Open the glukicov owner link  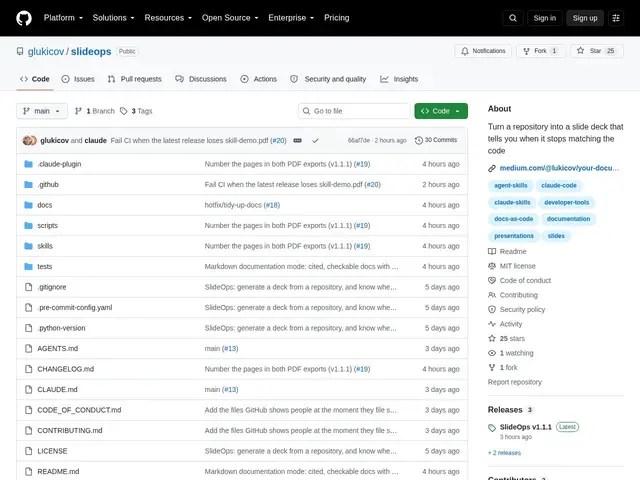tap(46, 51)
